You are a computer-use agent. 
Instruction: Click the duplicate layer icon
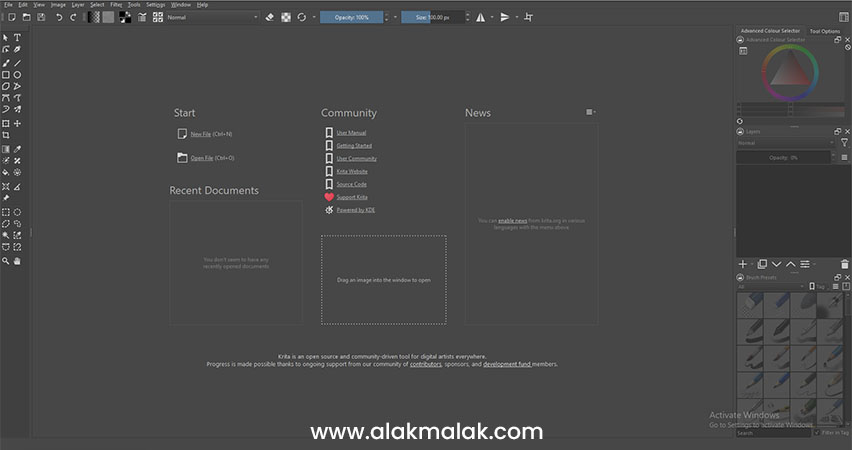762,264
